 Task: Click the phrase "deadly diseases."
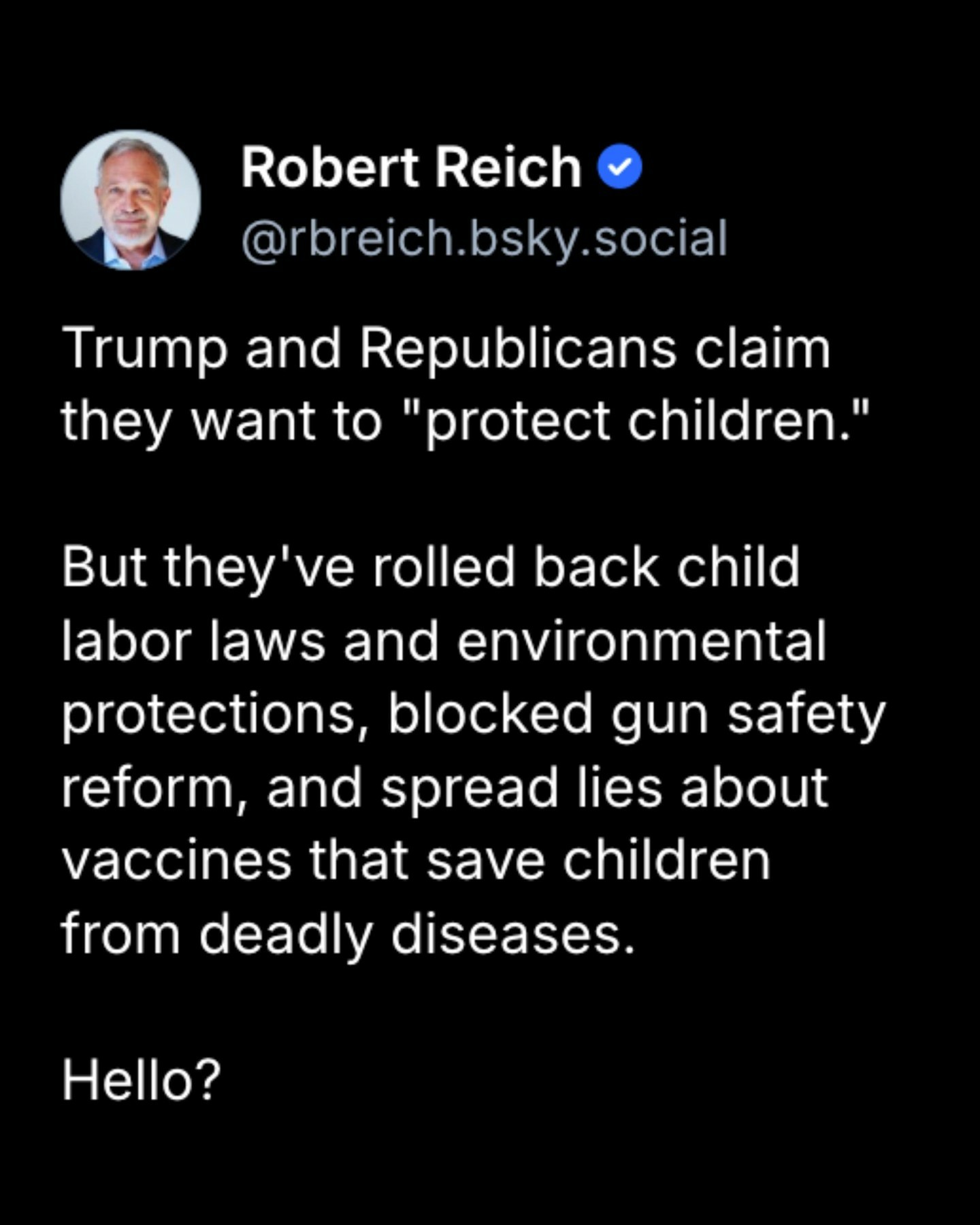416,934
